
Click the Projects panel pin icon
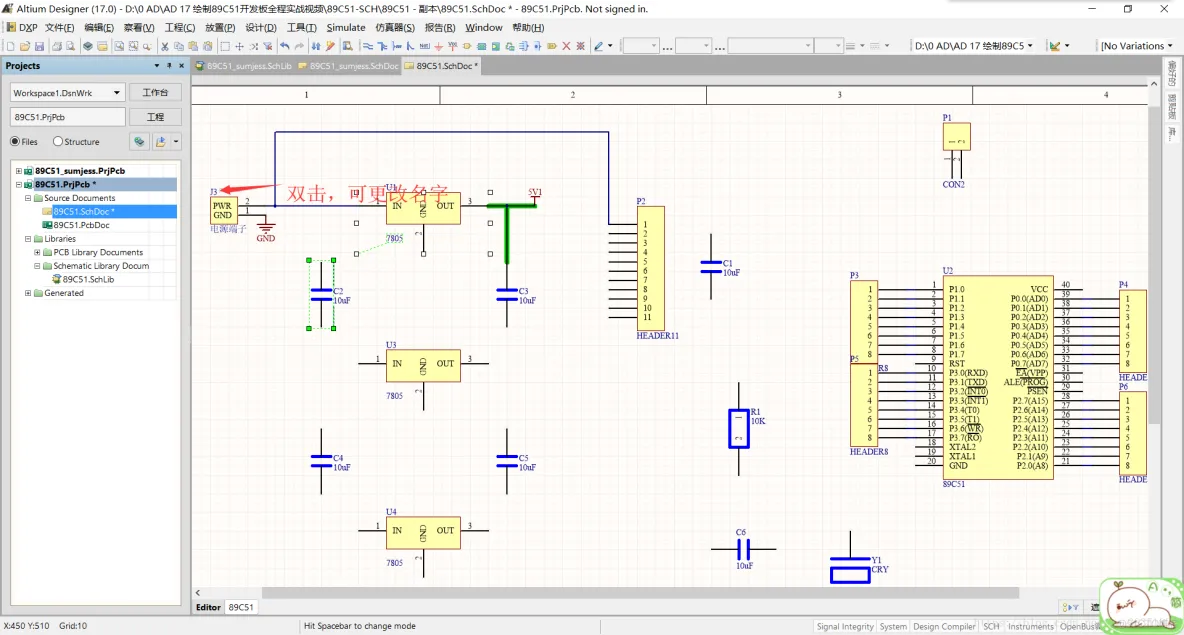coord(169,66)
